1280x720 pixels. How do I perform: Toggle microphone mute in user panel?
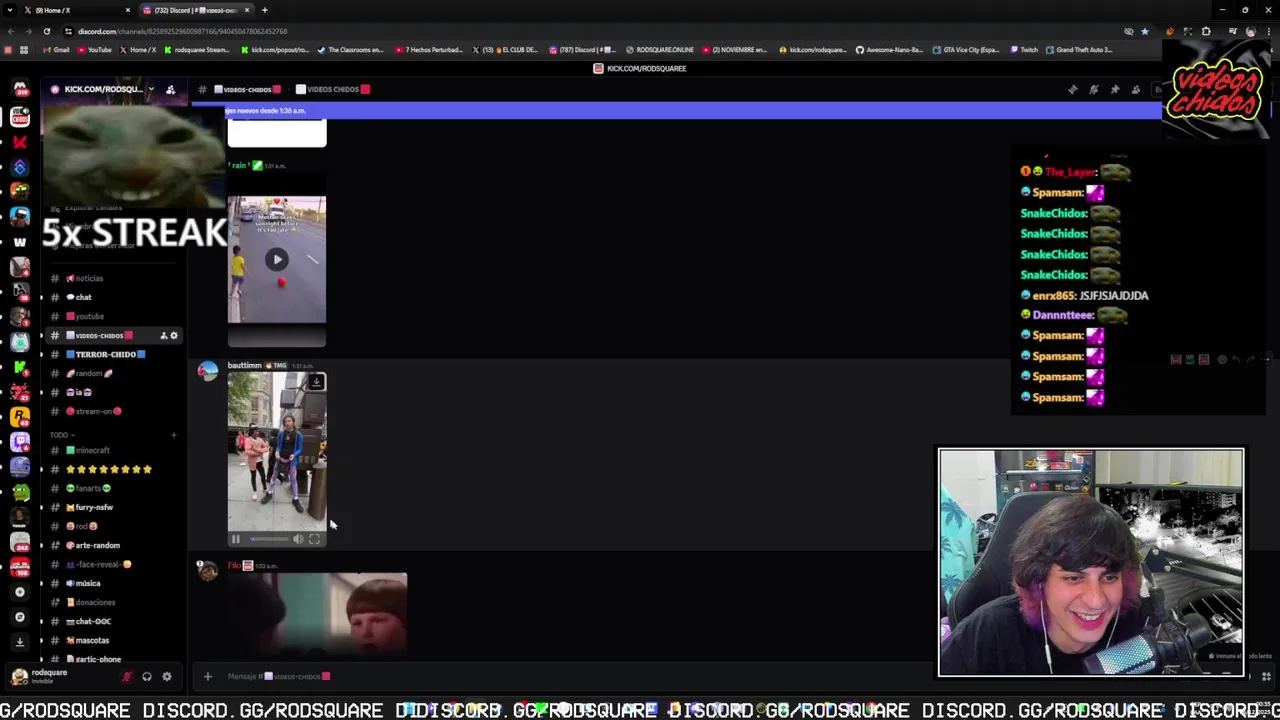(x=127, y=677)
